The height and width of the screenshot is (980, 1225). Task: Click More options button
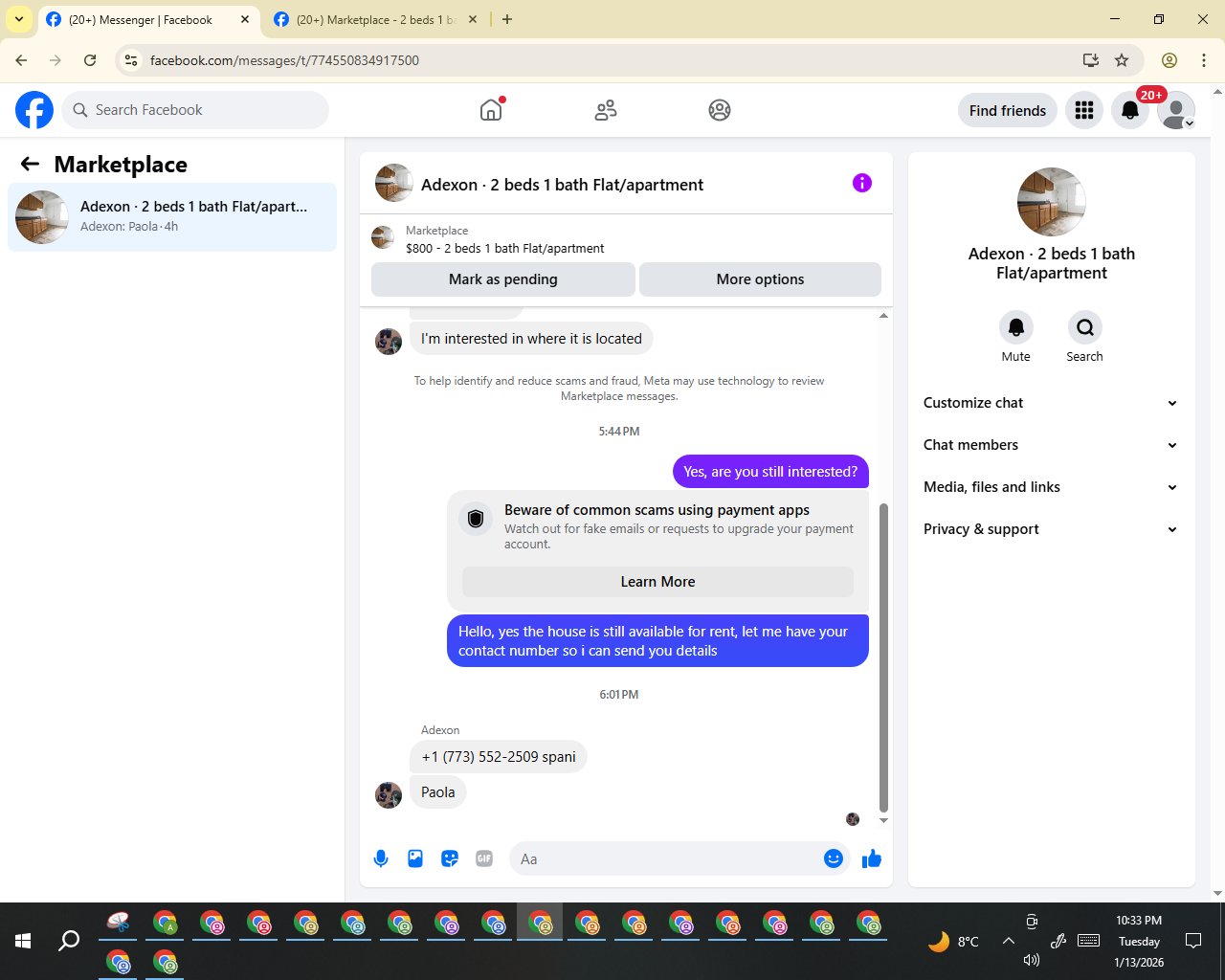[x=760, y=279]
